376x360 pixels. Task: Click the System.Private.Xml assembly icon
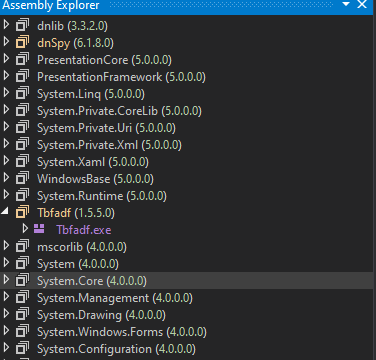point(22,145)
